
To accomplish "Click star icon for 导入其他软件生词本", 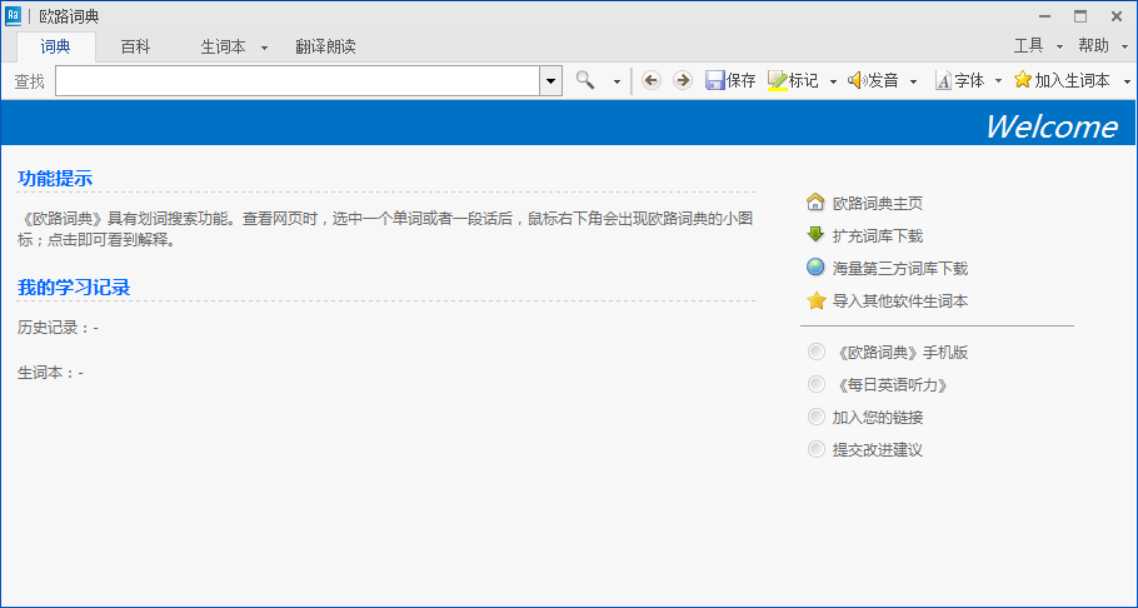I will click(816, 300).
